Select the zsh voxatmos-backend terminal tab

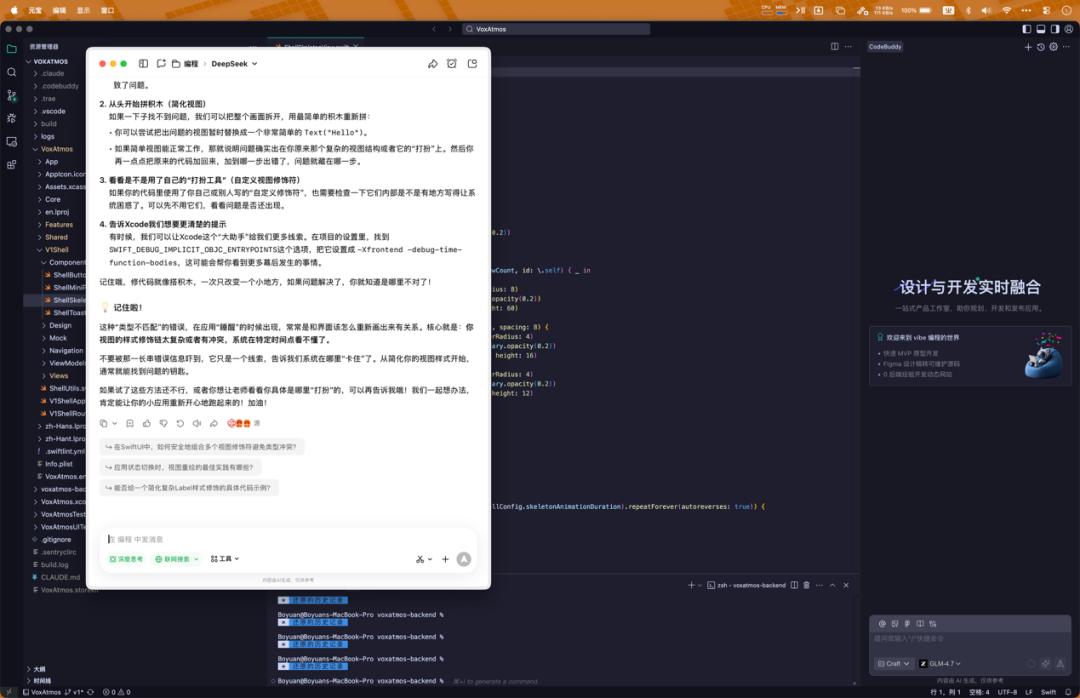click(746, 585)
